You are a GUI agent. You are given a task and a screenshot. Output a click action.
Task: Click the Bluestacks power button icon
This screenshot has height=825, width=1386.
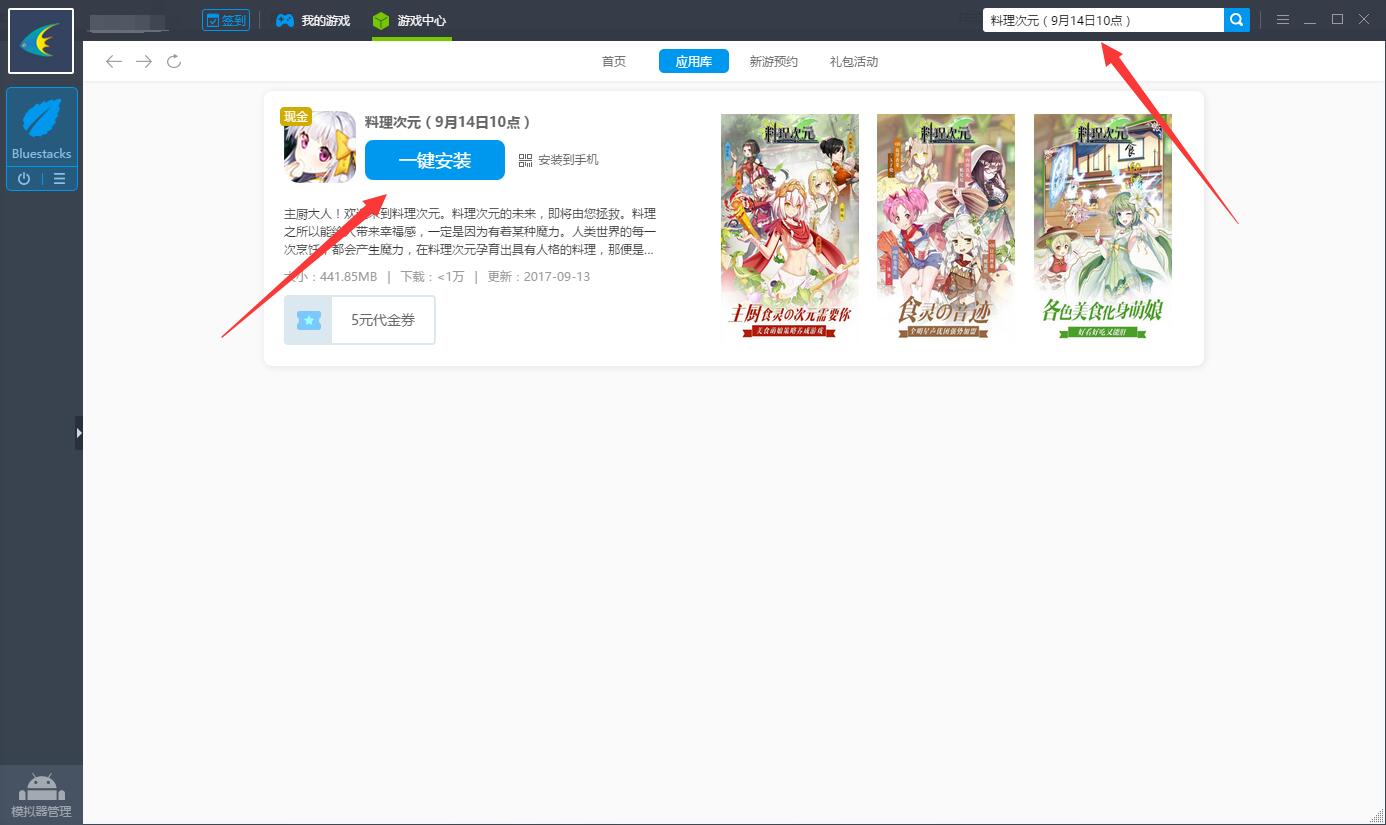(24, 179)
